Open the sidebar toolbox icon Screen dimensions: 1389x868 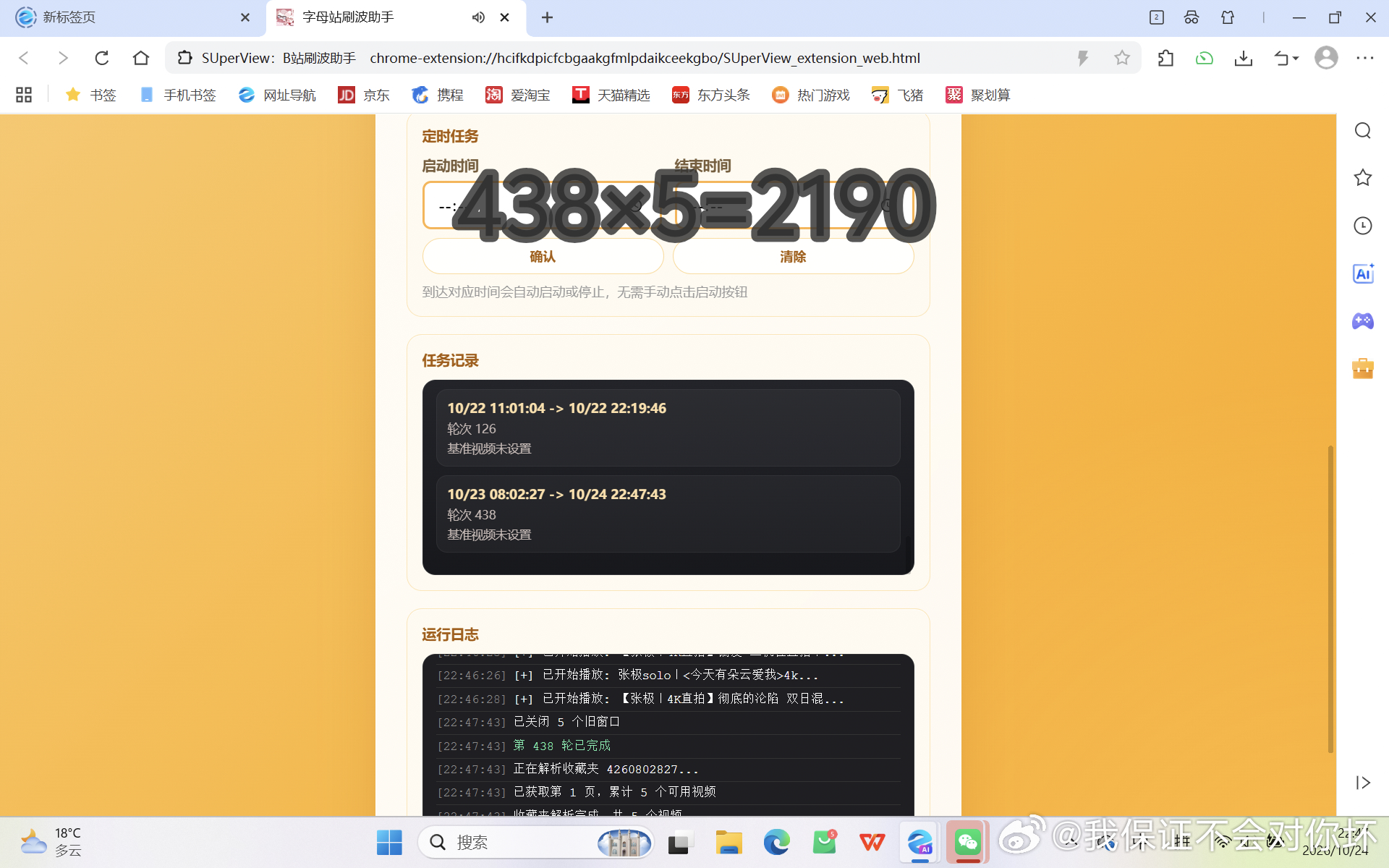coord(1363,369)
